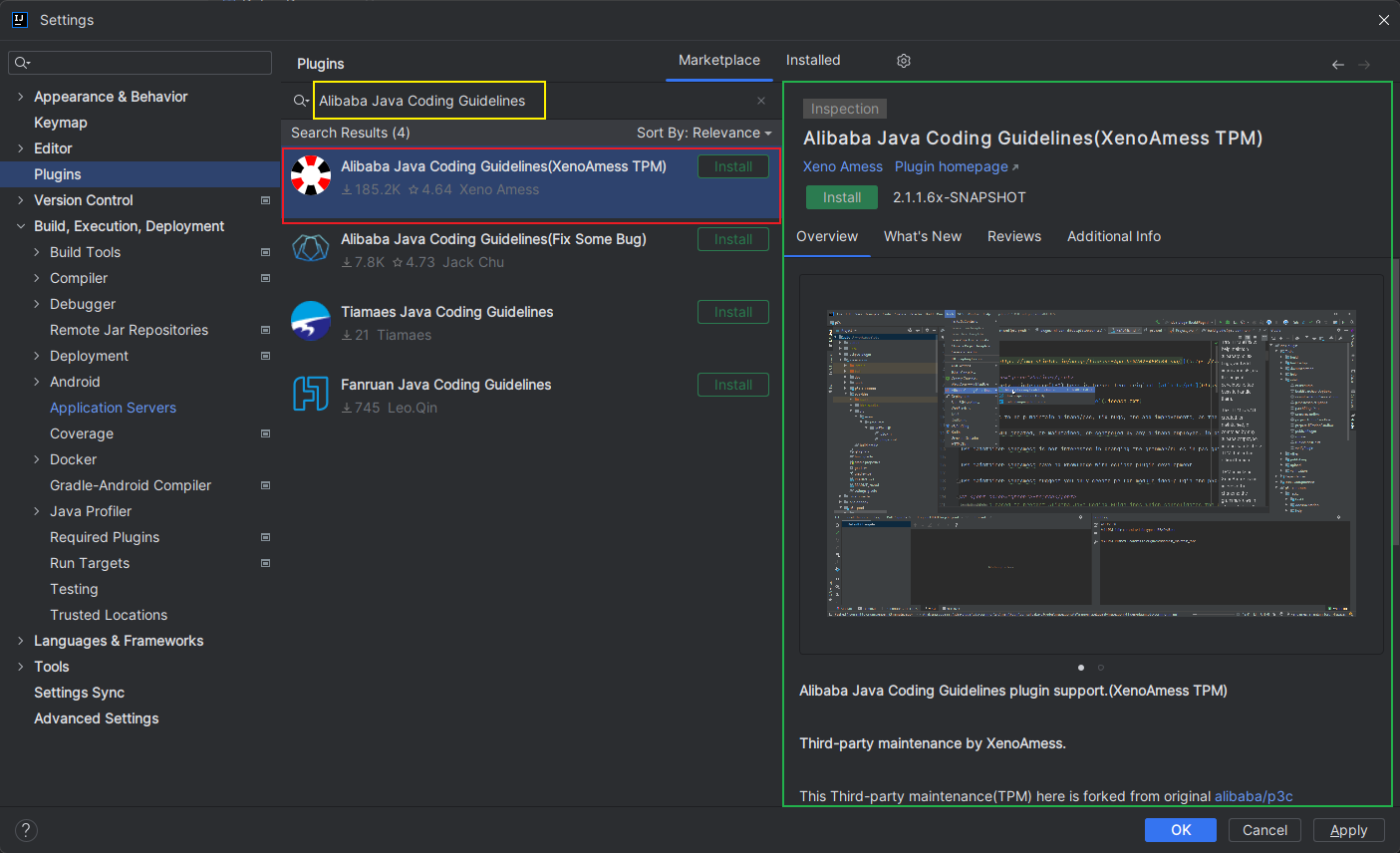Open the plugin settings gear menu
Image resolution: width=1400 pixels, height=853 pixels.
click(x=904, y=61)
